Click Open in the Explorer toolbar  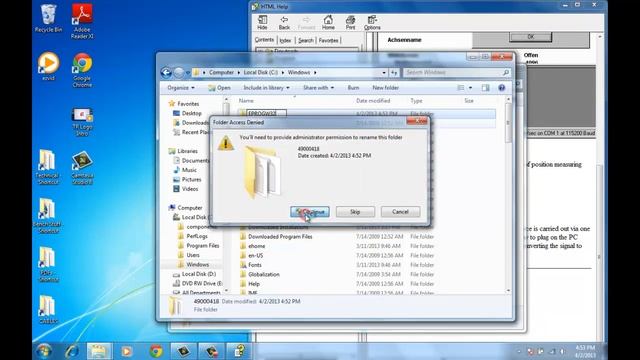219,88
